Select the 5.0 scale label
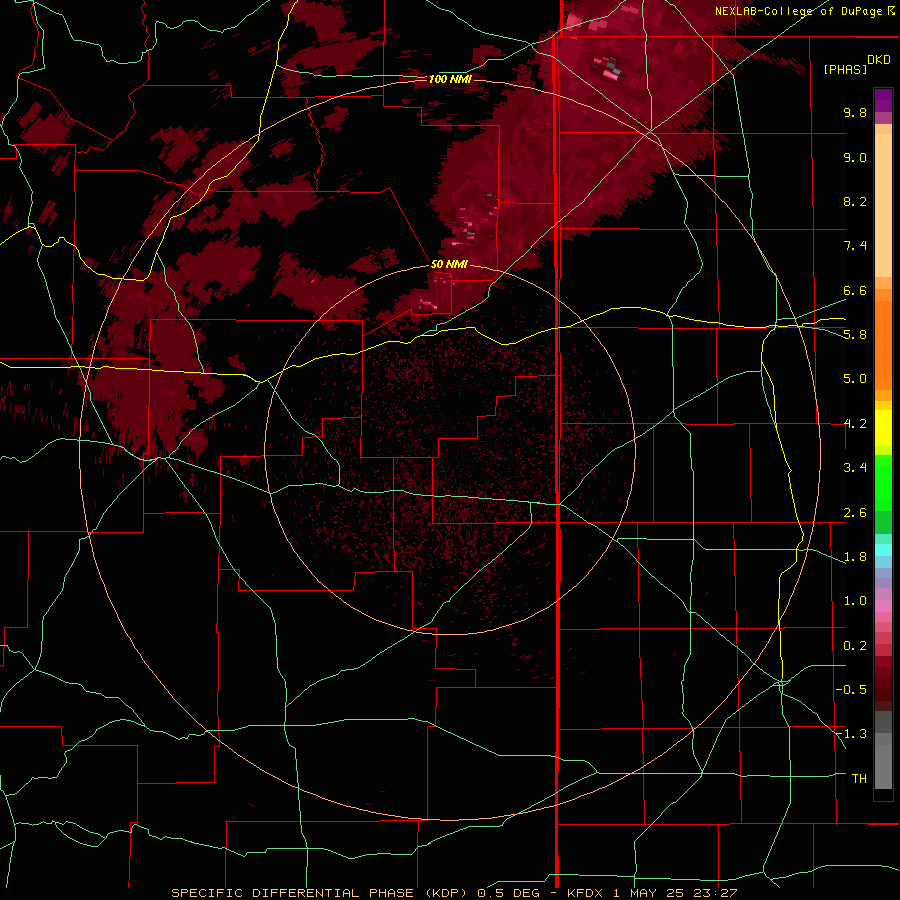 pos(855,379)
